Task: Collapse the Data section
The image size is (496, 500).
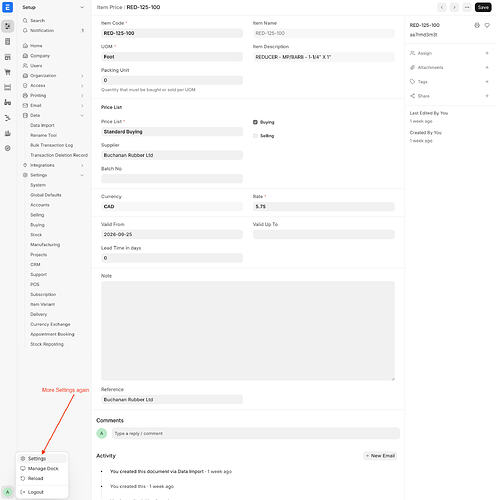Action: click(x=82, y=115)
